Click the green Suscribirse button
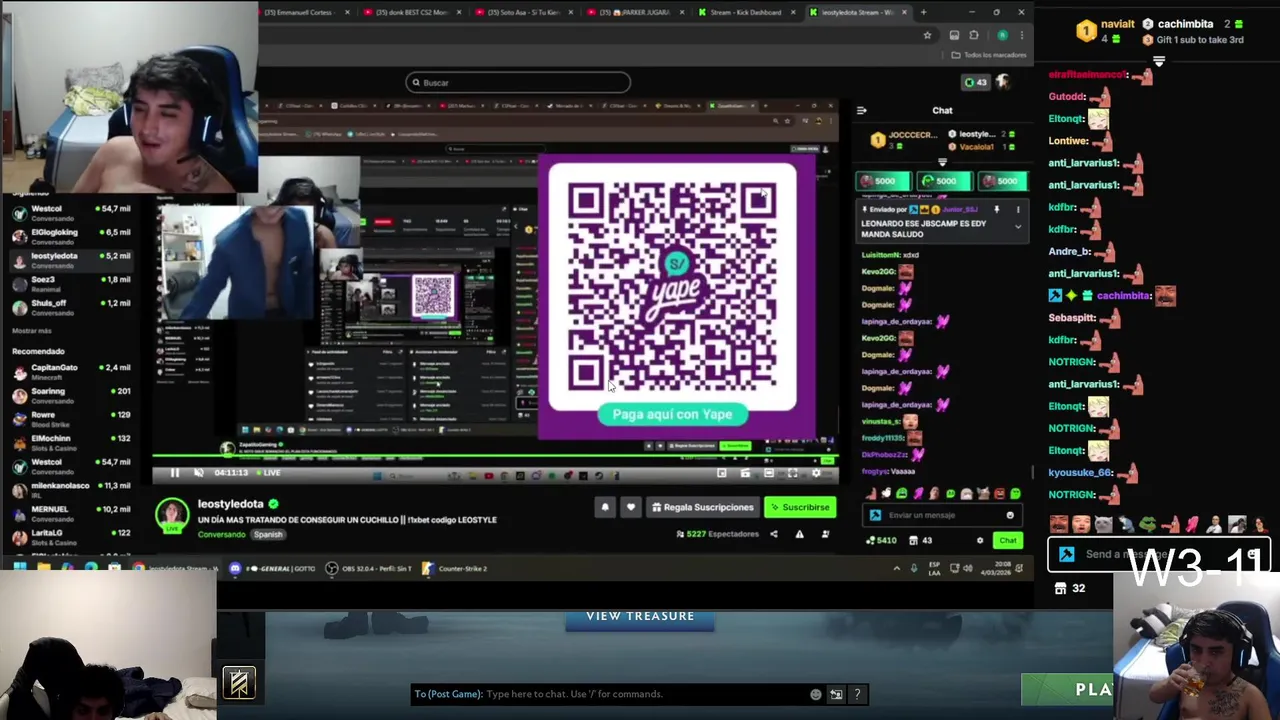Screen dimensions: 1280x720 (799, 507)
